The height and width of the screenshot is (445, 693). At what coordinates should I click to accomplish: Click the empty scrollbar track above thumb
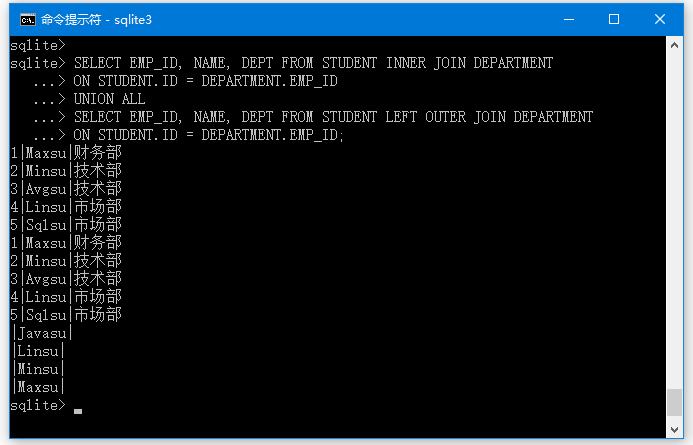674,221
